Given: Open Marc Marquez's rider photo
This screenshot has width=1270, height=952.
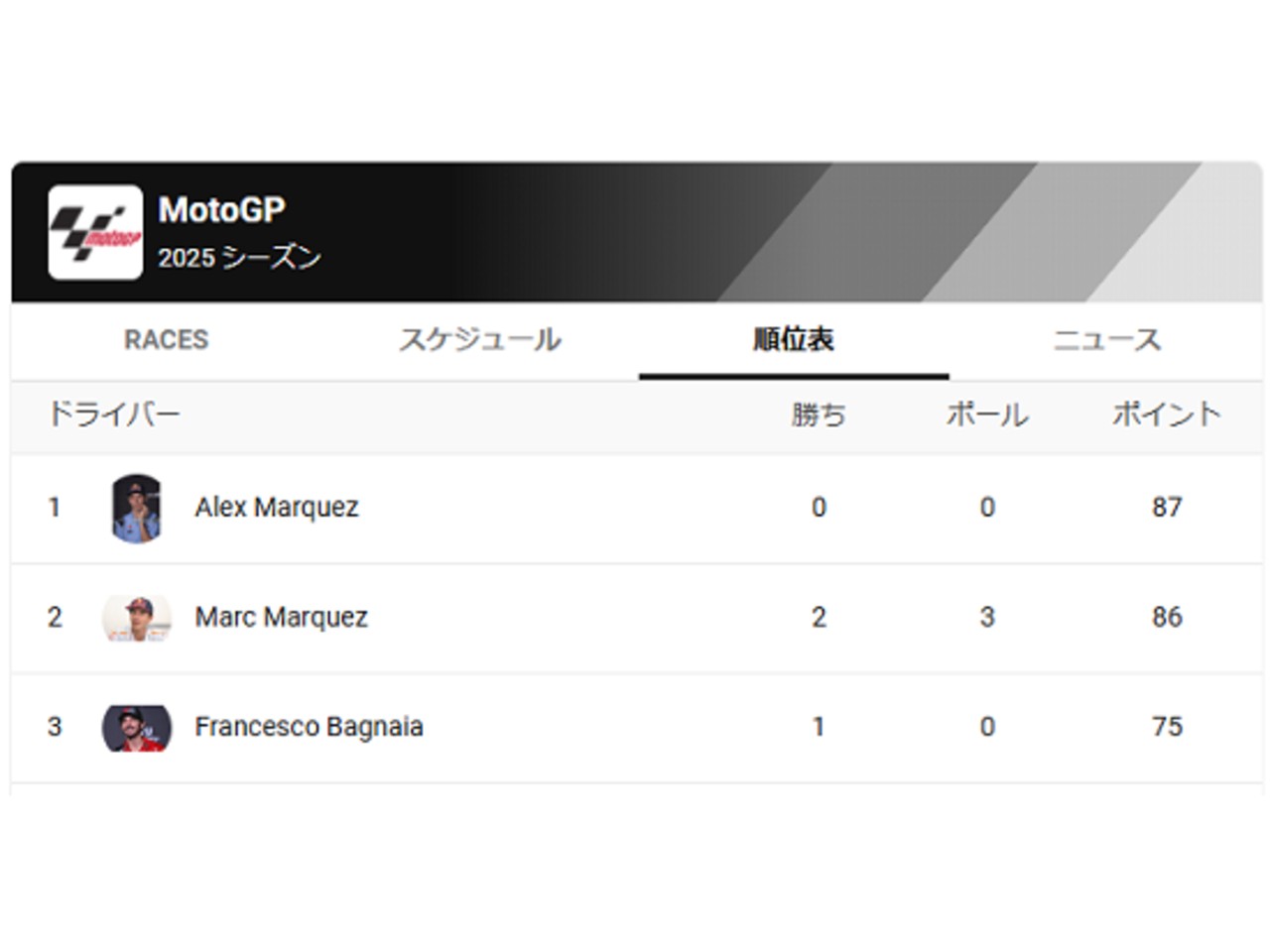Looking at the screenshot, I should pyautogui.click(x=137, y=618).
